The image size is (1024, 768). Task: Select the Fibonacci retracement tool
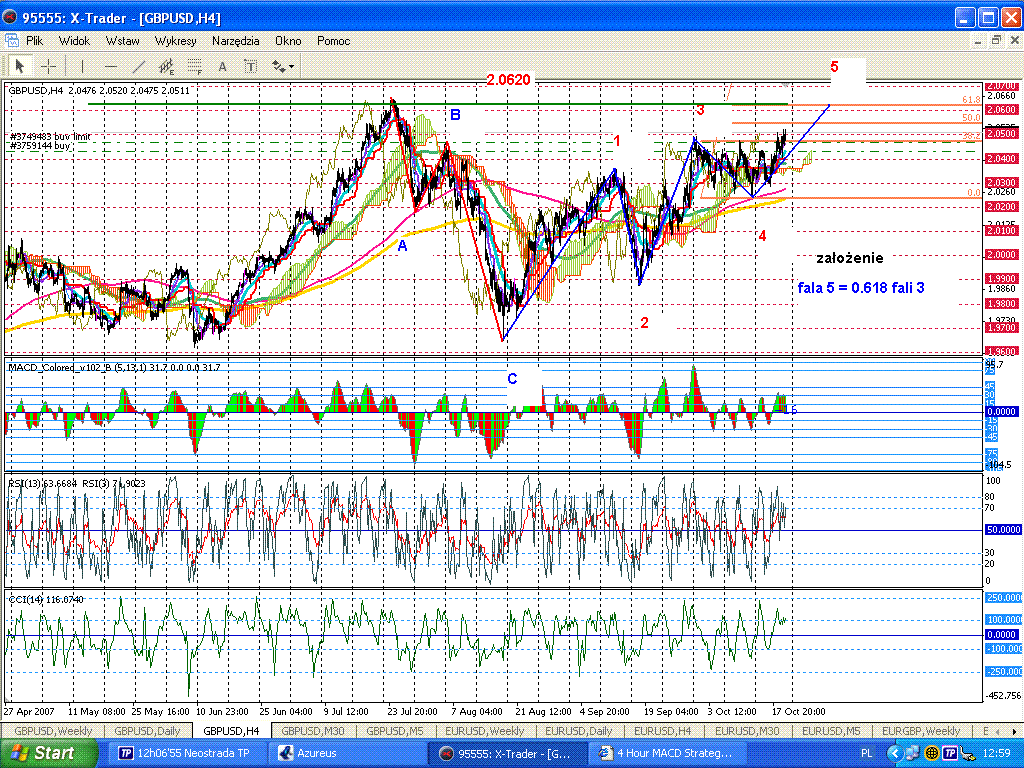coord(195,66)
